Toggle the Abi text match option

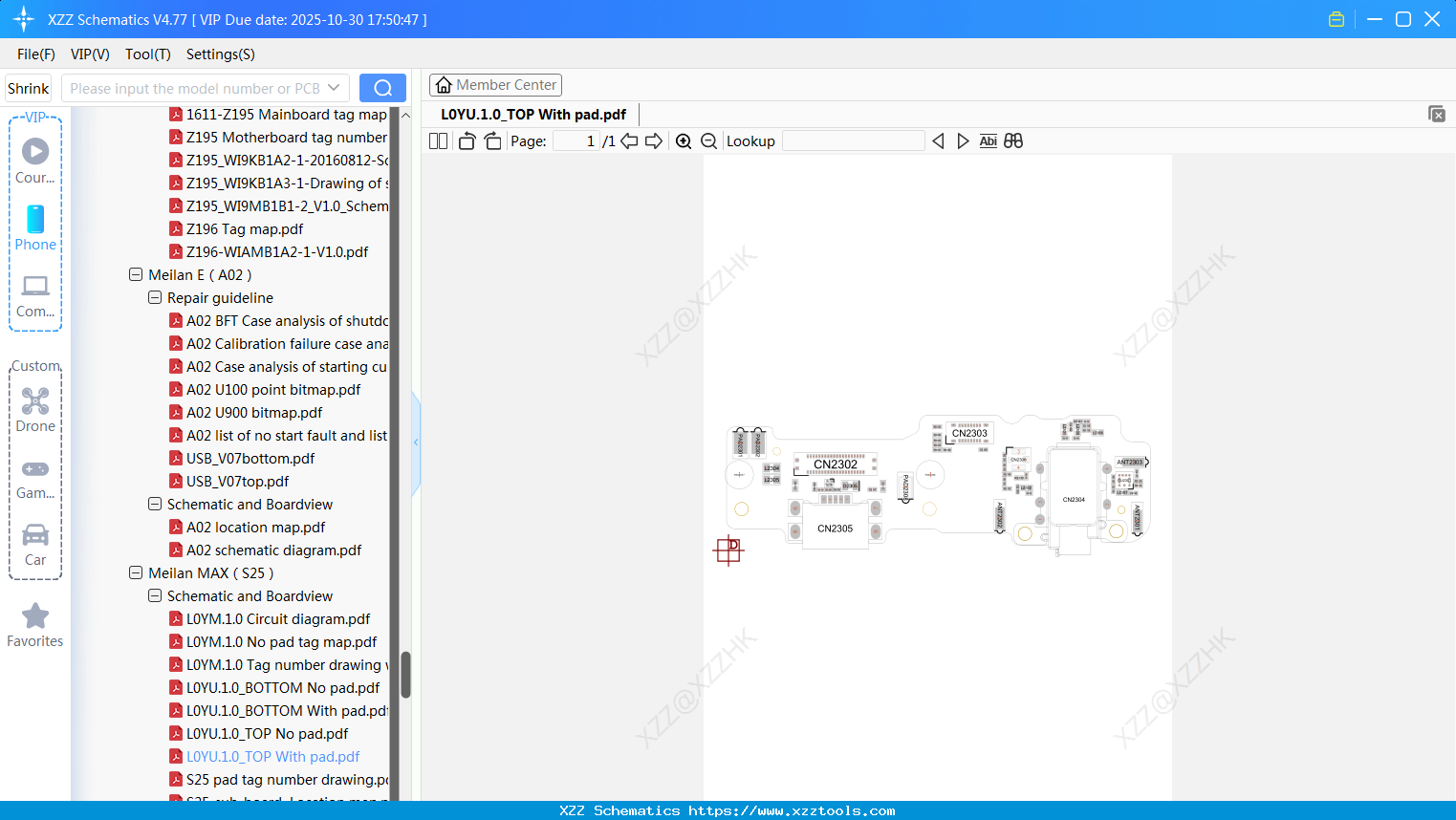tap(989, 141)
